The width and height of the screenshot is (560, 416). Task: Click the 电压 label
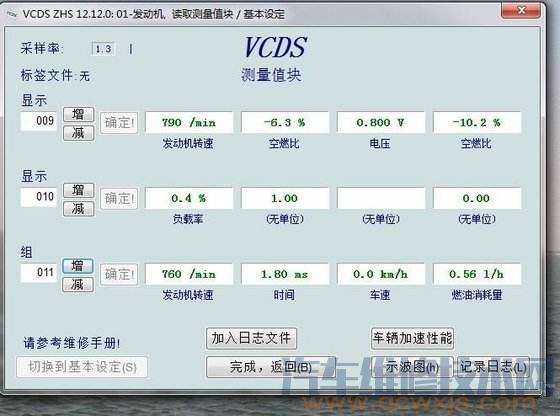(380, 144)
